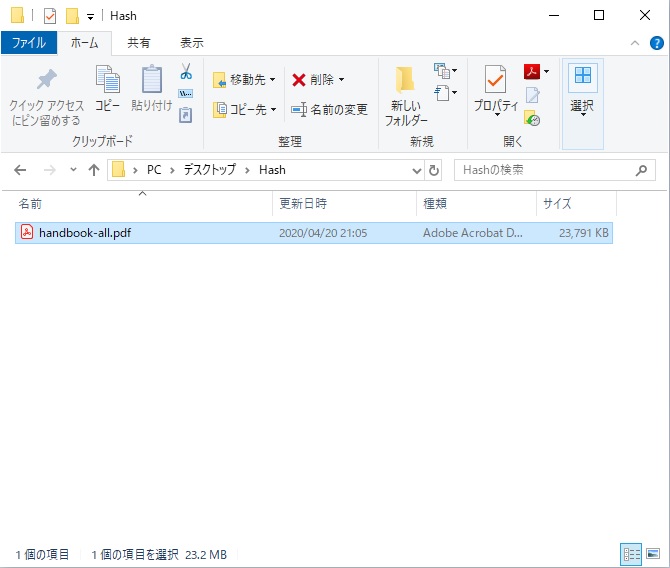Click the date 2020/04/20 21:05
Screen dimensions: 670x568
click(x=323, y=233)
